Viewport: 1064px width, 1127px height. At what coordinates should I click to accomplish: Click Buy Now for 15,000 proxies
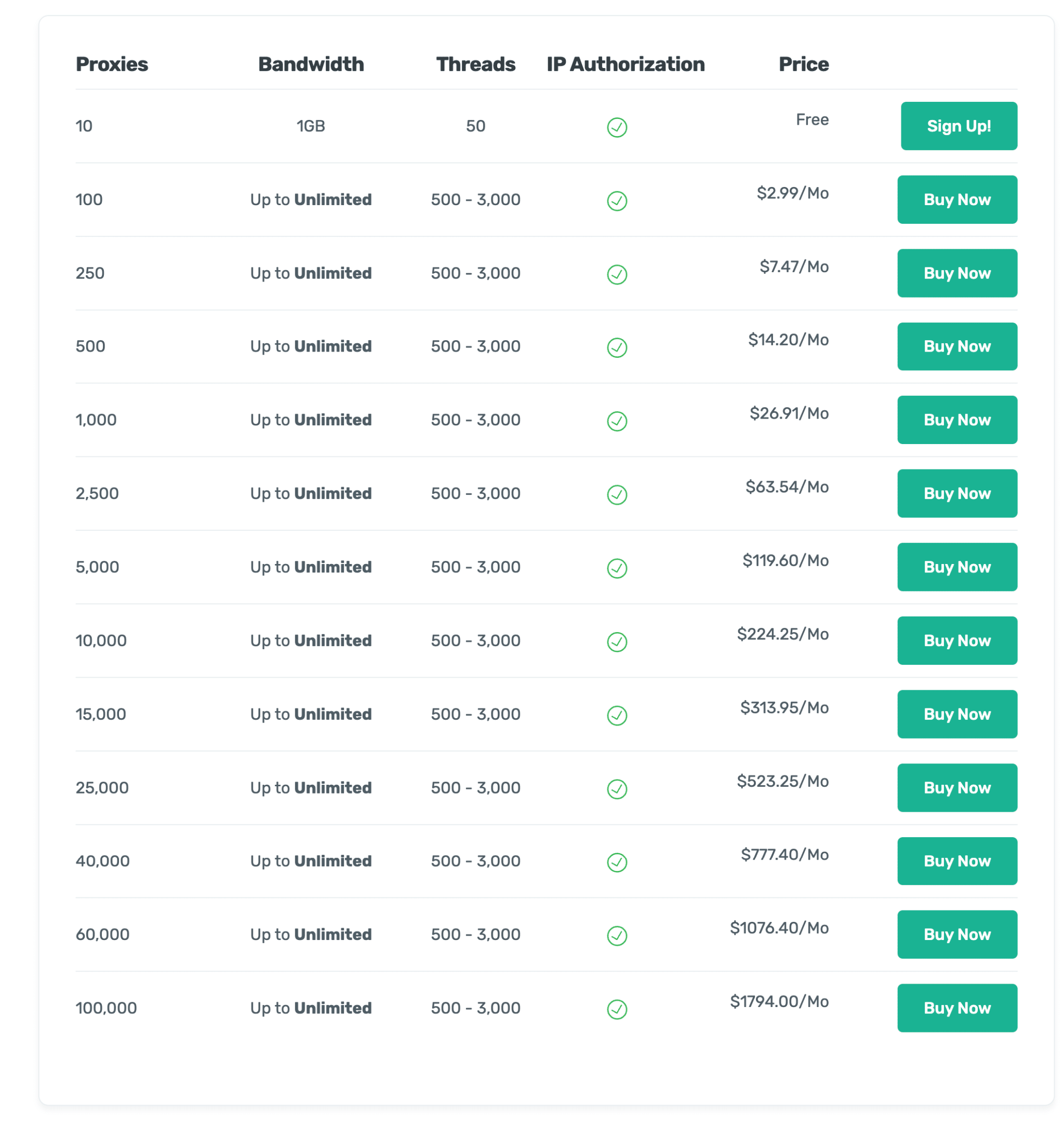pos(957,714)
